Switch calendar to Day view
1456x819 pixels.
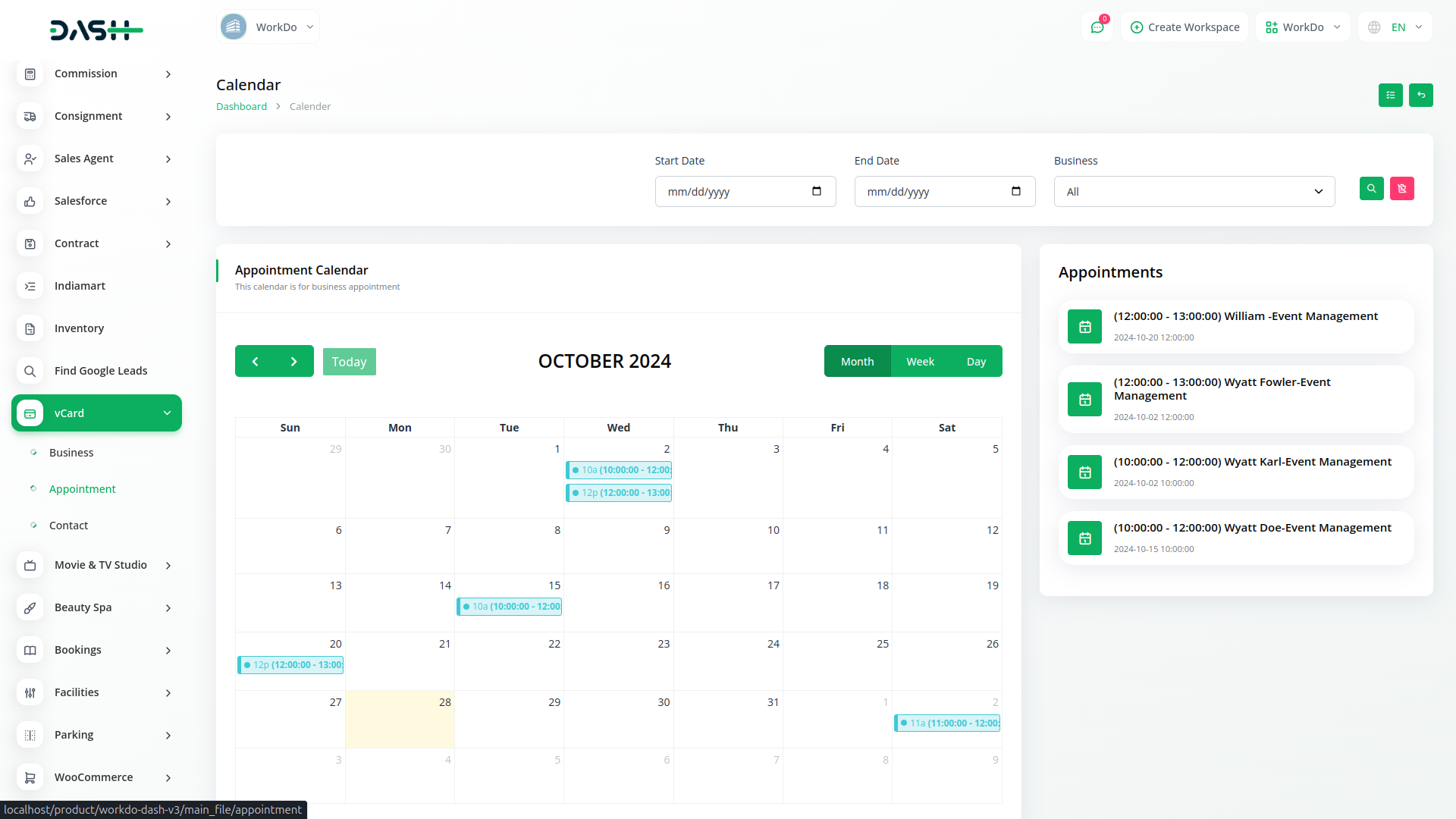click(976, 362)
